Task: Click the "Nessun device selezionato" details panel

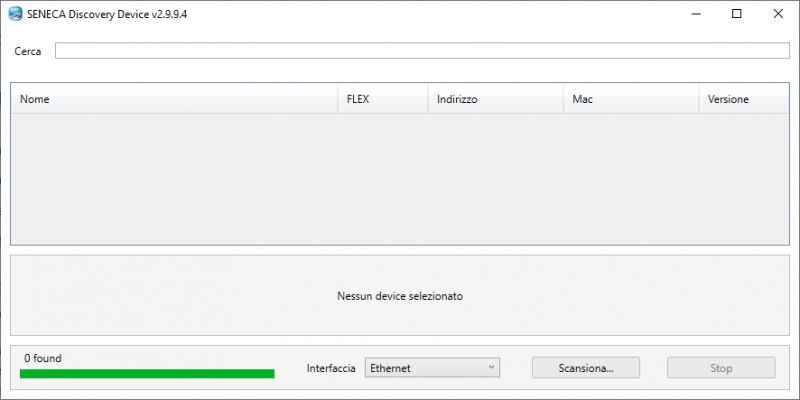Action: (x=400, y=296)
